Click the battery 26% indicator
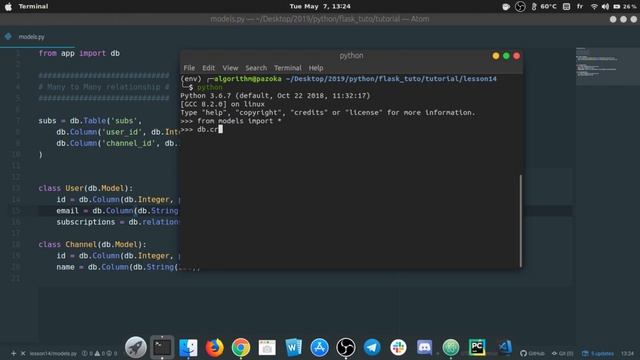The height and width of the screenshot is (360, 640). click(x=625, y=7)
